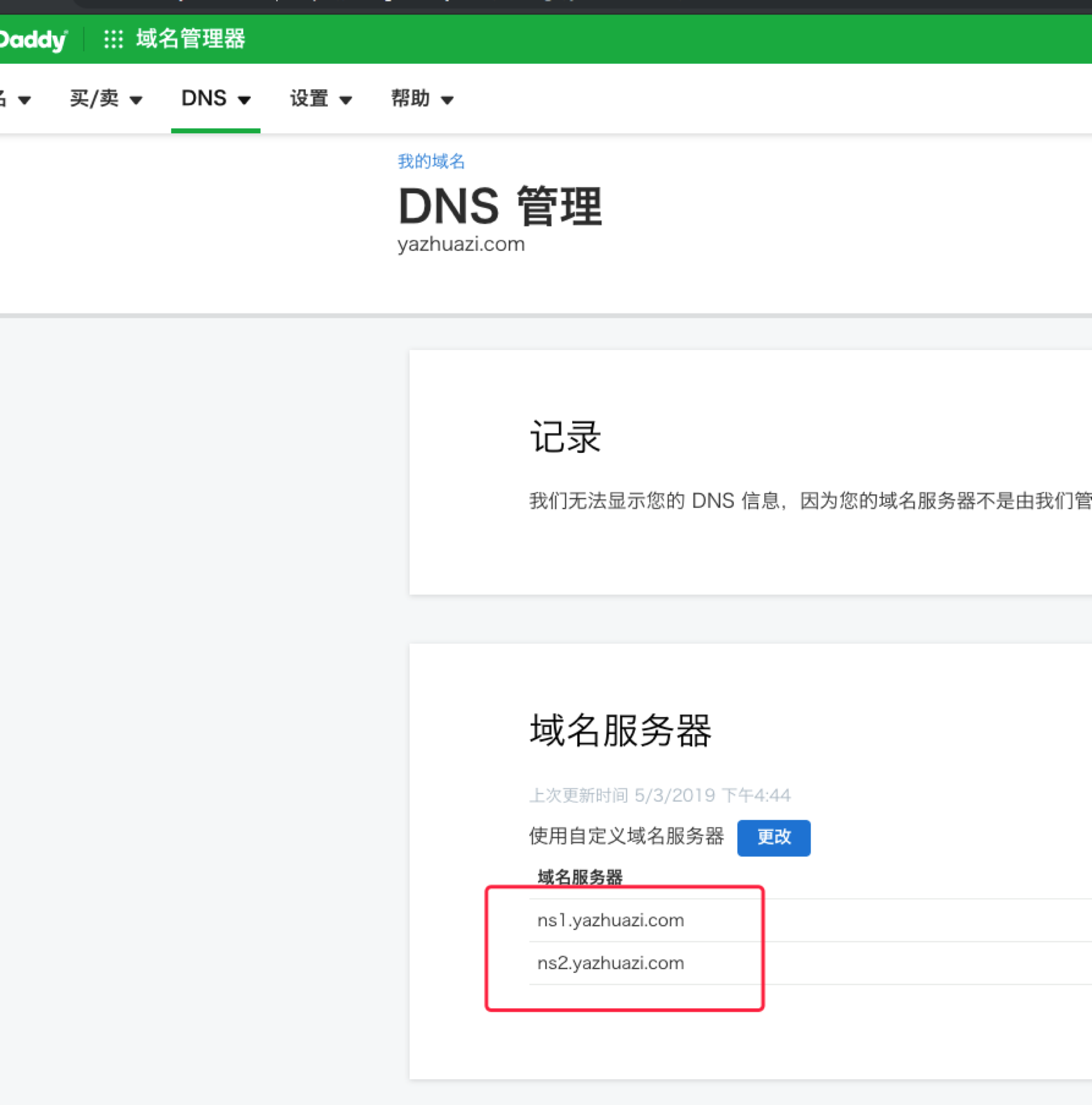The image size is (1092, 1105).
Task: Click the 使用自定义域名服务器 label
Action: click(x=626, y=836)
